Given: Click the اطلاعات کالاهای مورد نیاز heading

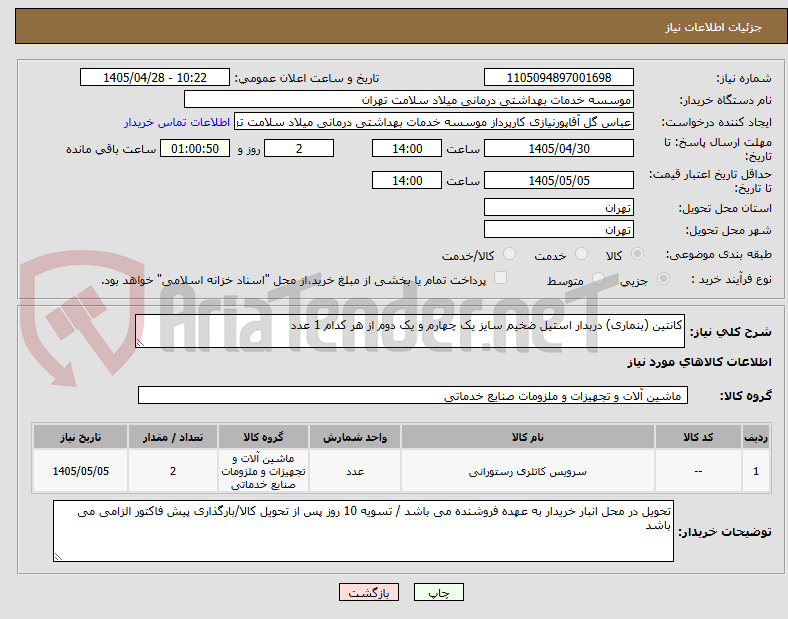Looking at the screenshot, I should point(699,362).
